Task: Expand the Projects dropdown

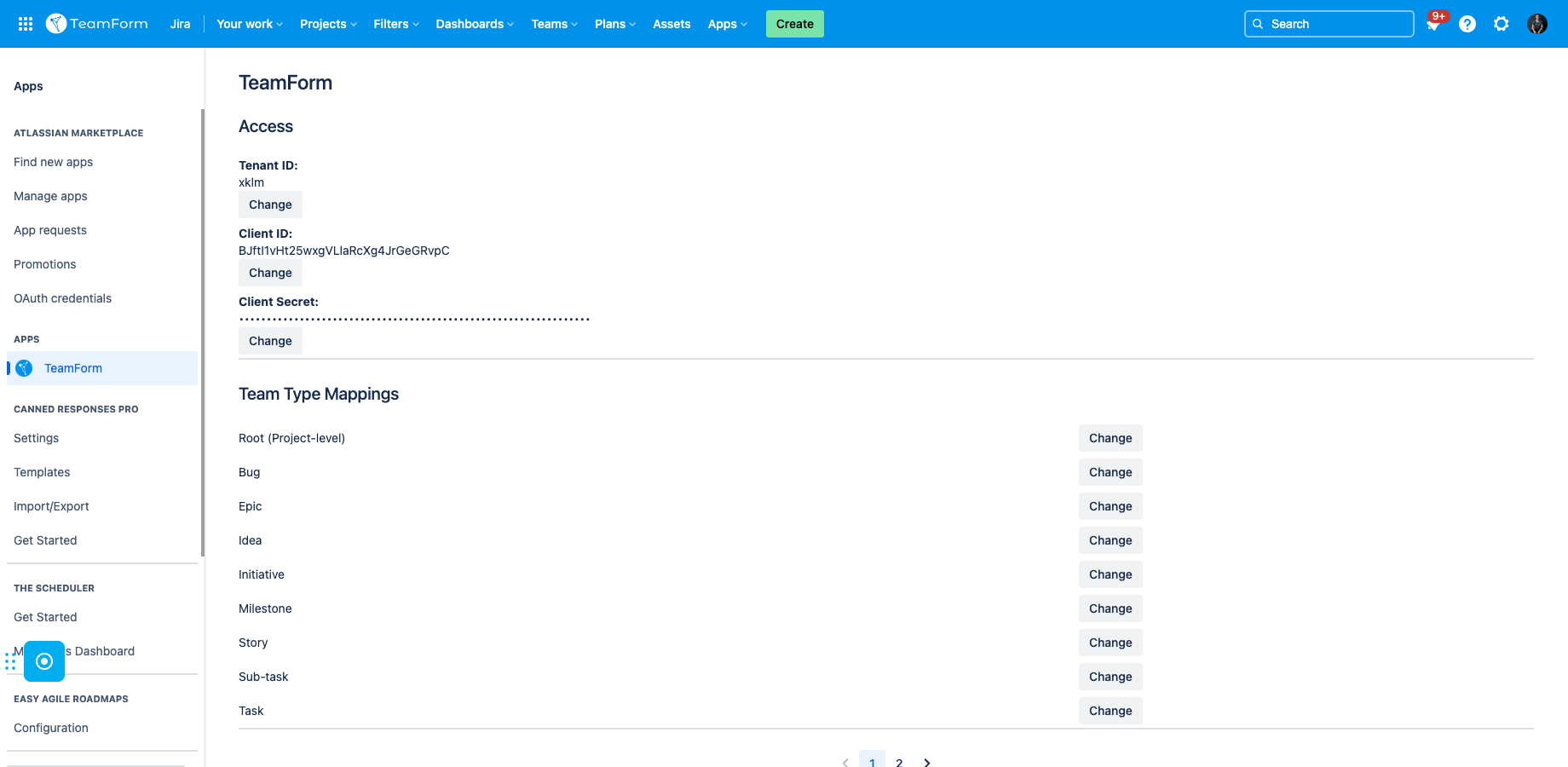Action: [328, 24]
